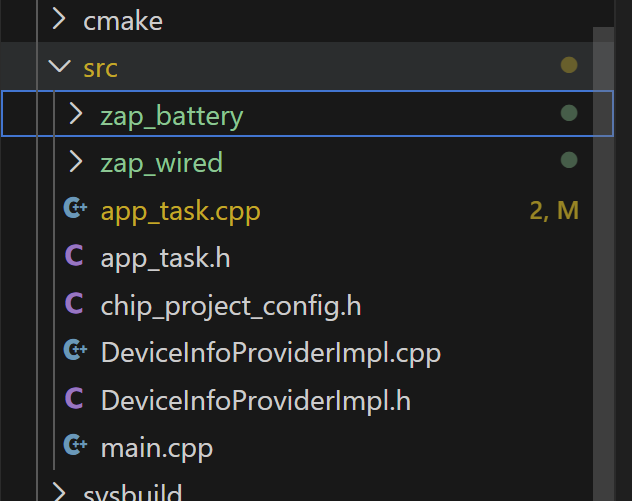The width and height of the screenshot is (632, 501).
Task: Click the C icon beside DeviceInfoProviderImpl.h
Action: (74, 399)
